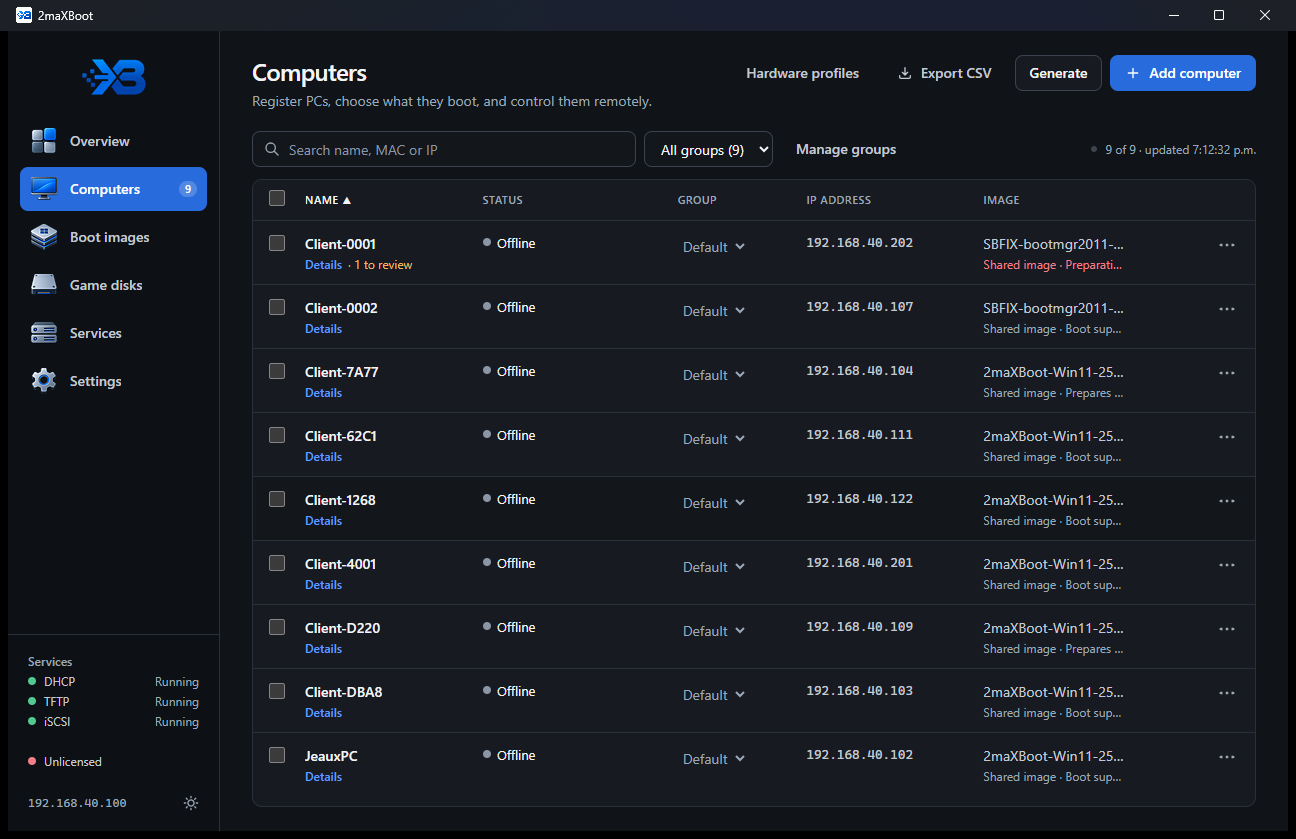The image size is (1296, 839).
Task: Click the Unlicensed status in the sidebar
Action: coord(65,762)
